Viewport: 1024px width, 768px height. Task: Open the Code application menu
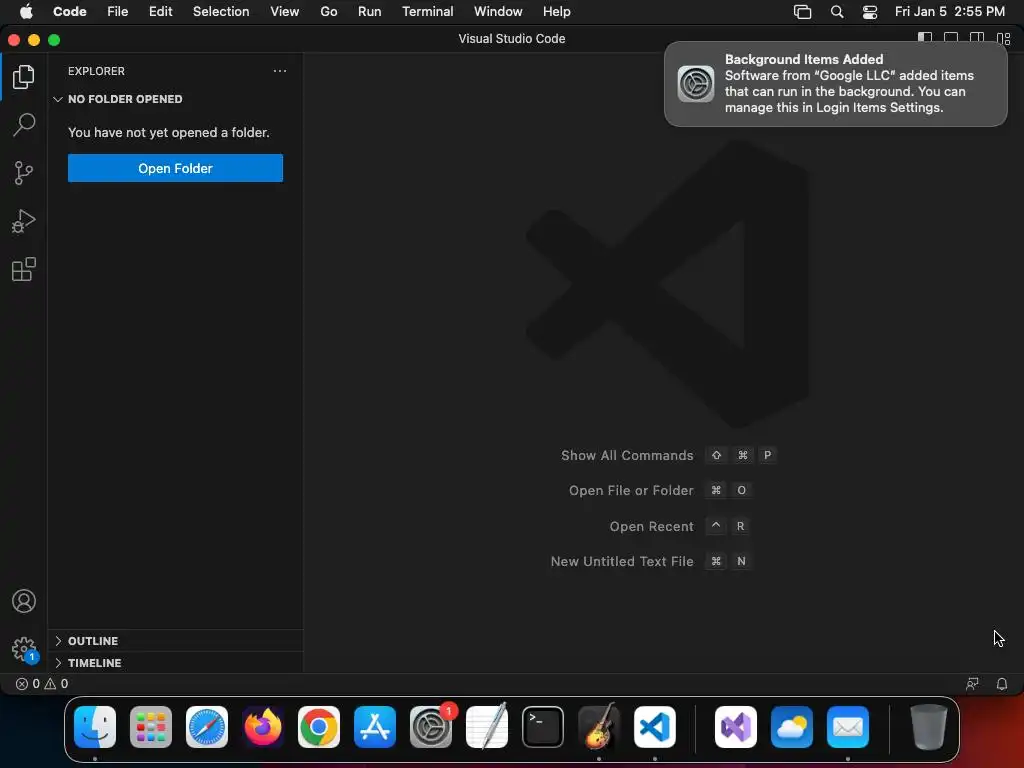[69, 12]
